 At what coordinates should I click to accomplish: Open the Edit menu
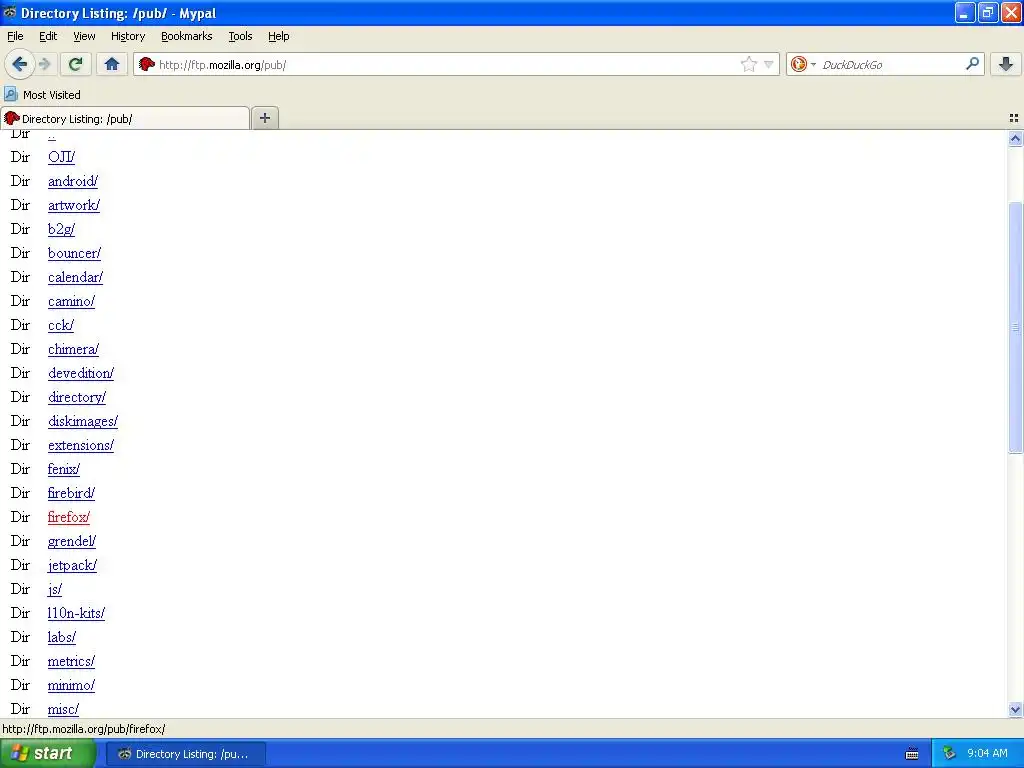(48, 36)
